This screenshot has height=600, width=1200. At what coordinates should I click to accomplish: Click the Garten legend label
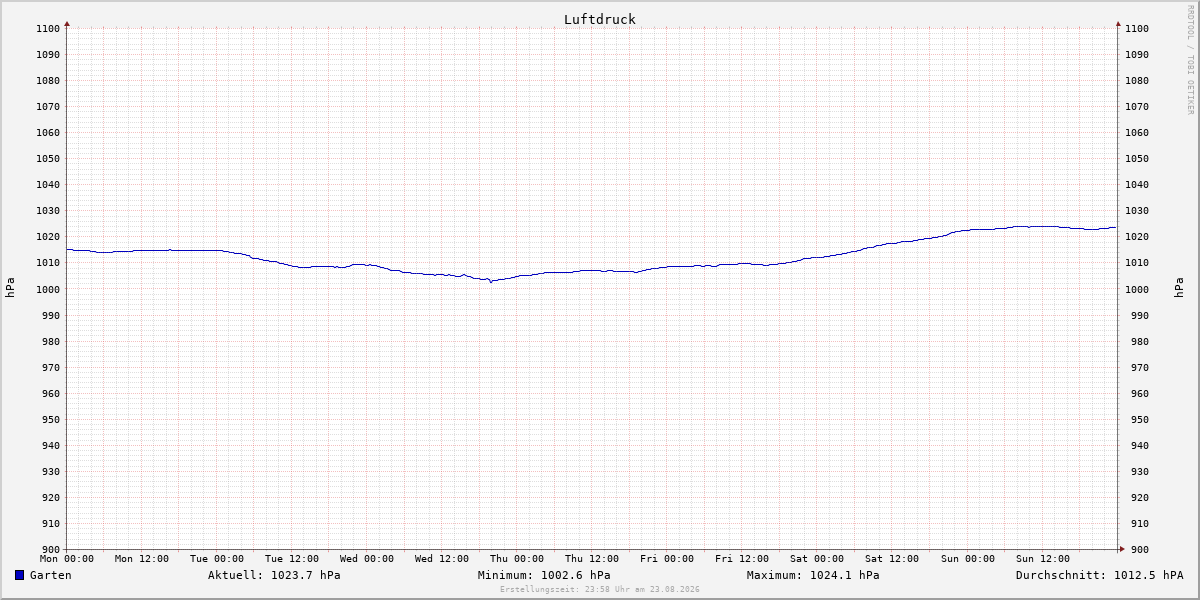[x=50, y=575]
